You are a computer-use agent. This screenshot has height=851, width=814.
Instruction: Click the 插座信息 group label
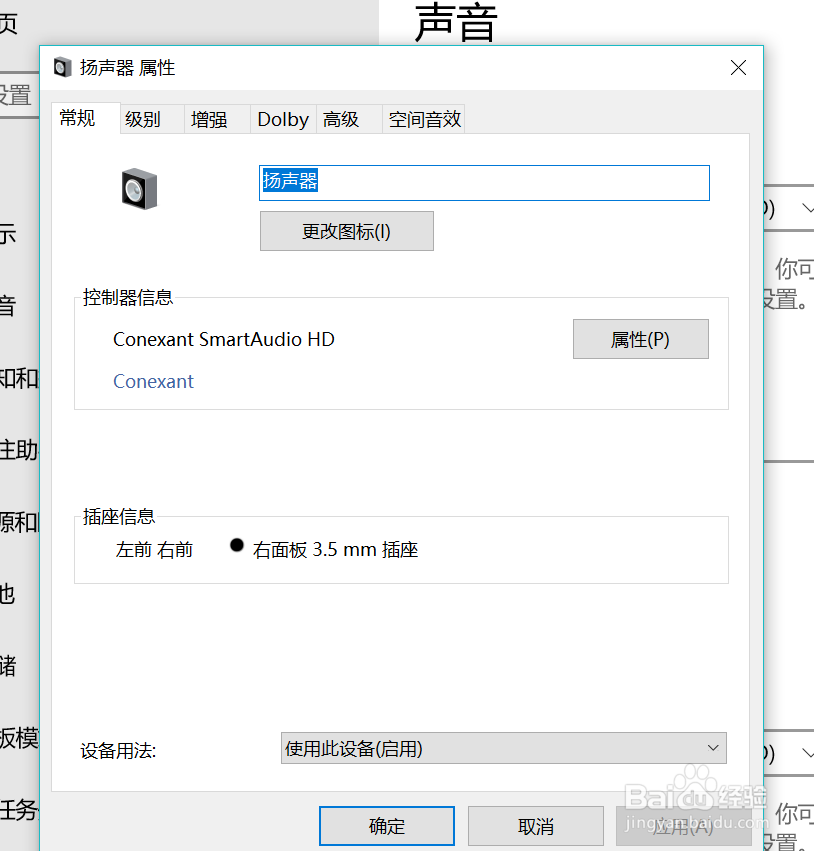point(119,517)
